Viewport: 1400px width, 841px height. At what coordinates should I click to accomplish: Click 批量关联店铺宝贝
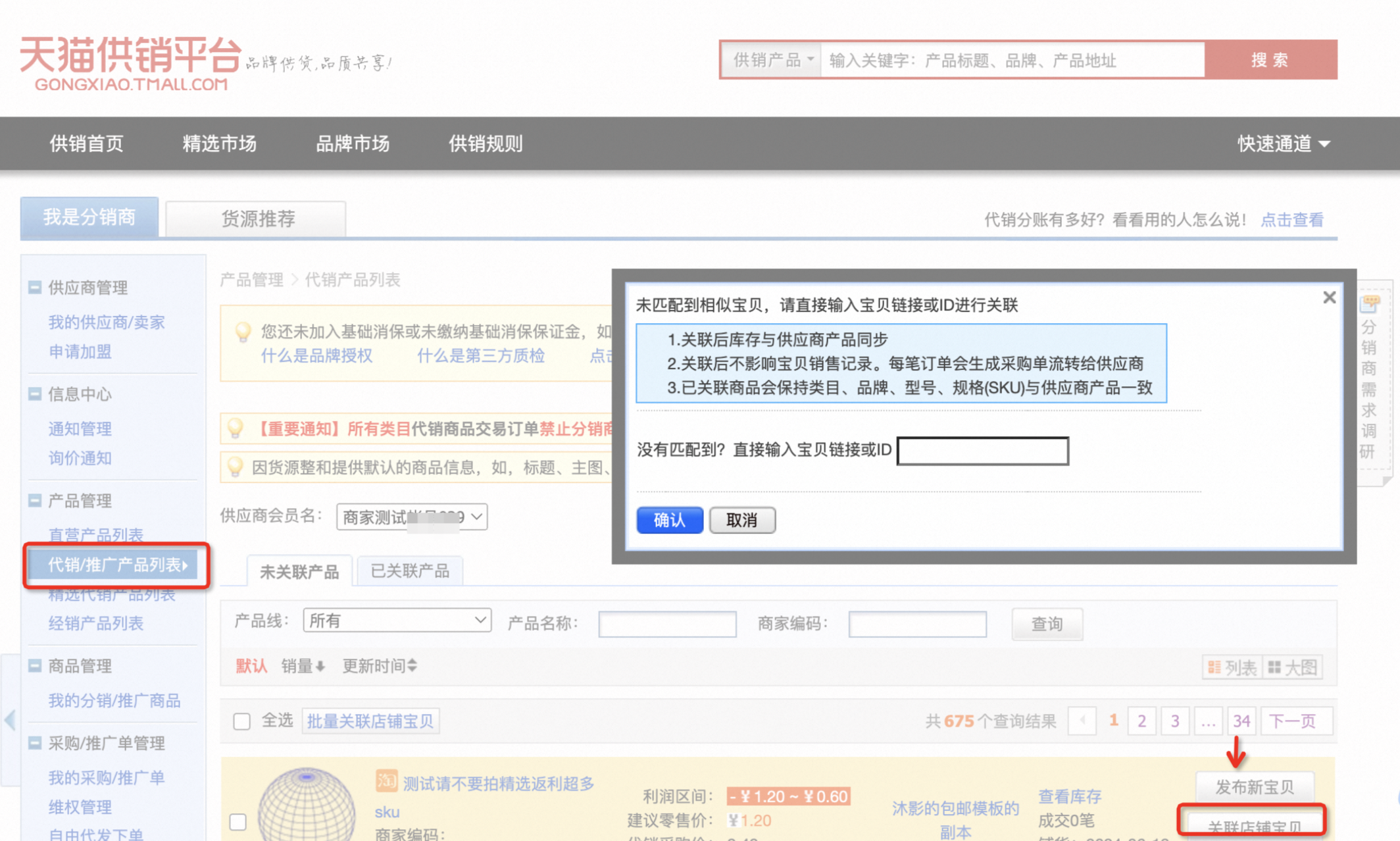point(370,721)
